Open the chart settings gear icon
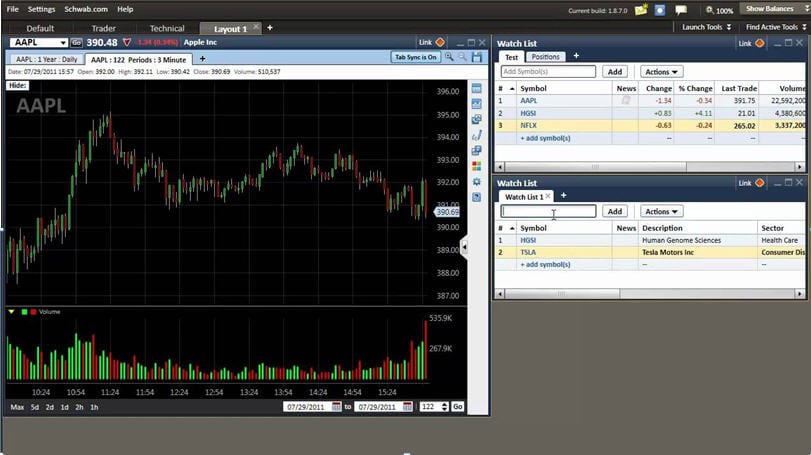This screenshot has width=811, height=455. coord(477,181)
